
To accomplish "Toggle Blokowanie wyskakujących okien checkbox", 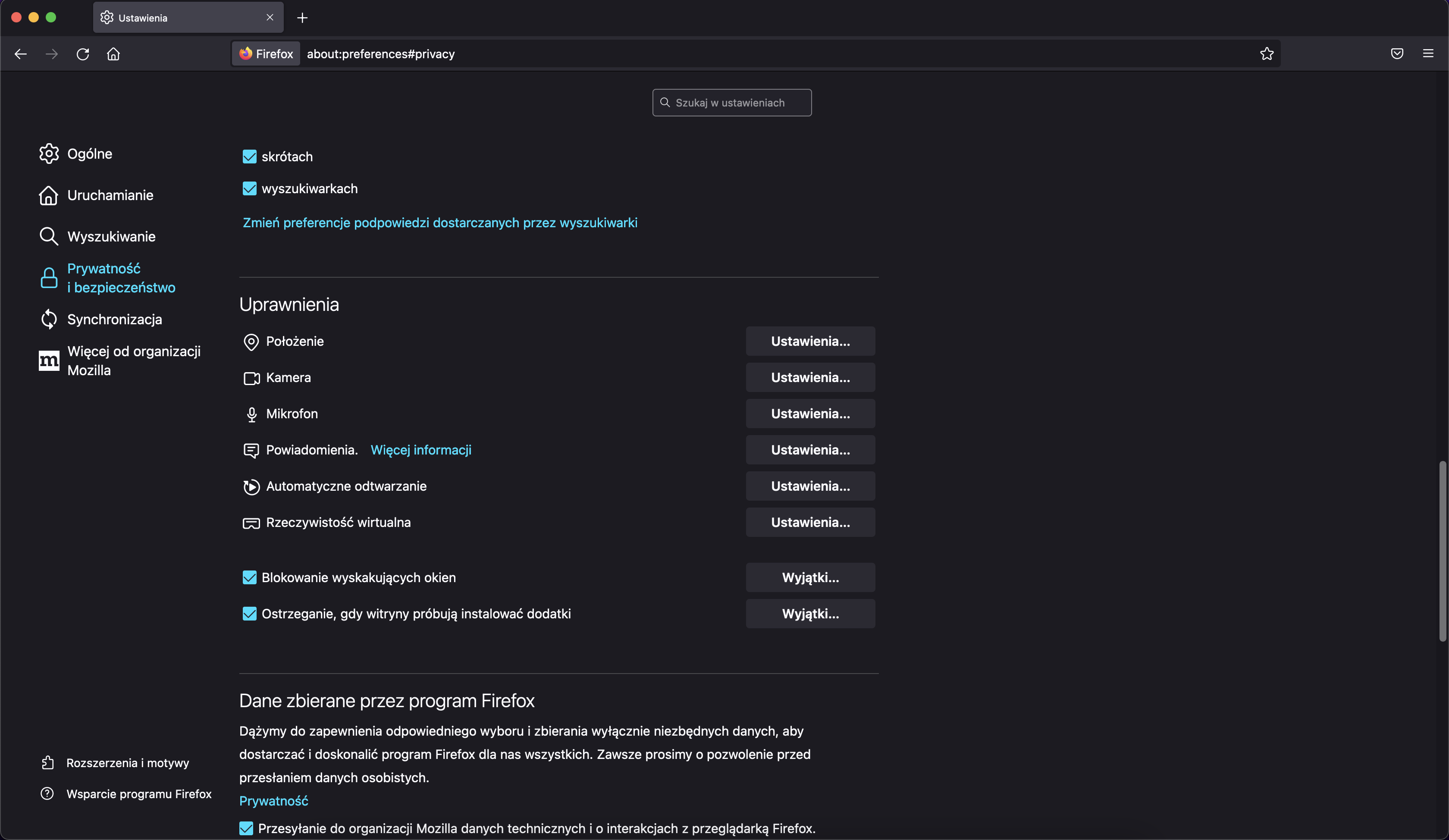I will (250, 577).
